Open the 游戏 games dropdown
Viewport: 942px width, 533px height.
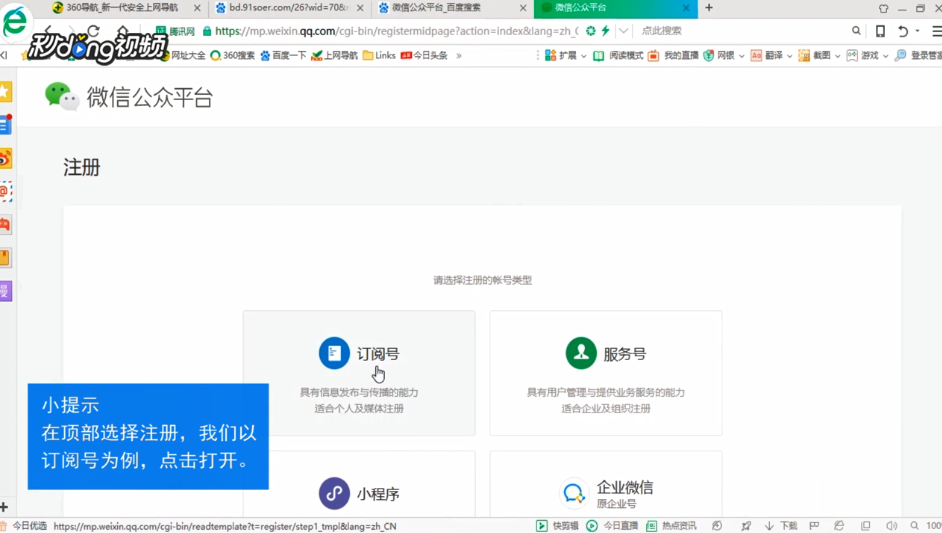point(868,55)
